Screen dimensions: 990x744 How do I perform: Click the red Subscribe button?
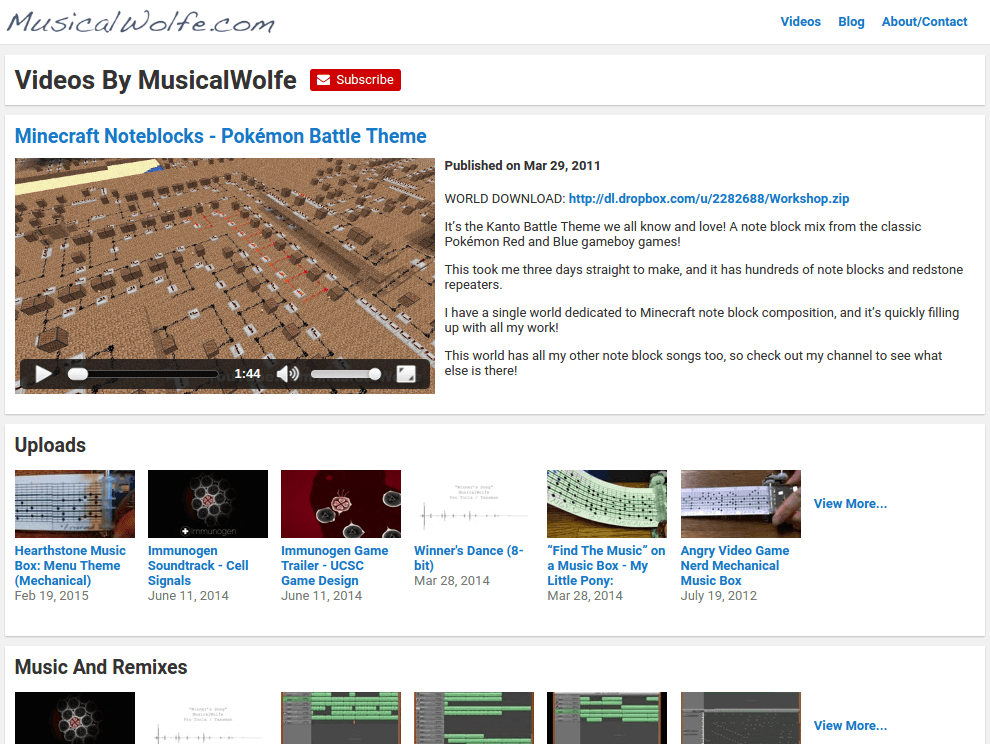coord(355,79)
